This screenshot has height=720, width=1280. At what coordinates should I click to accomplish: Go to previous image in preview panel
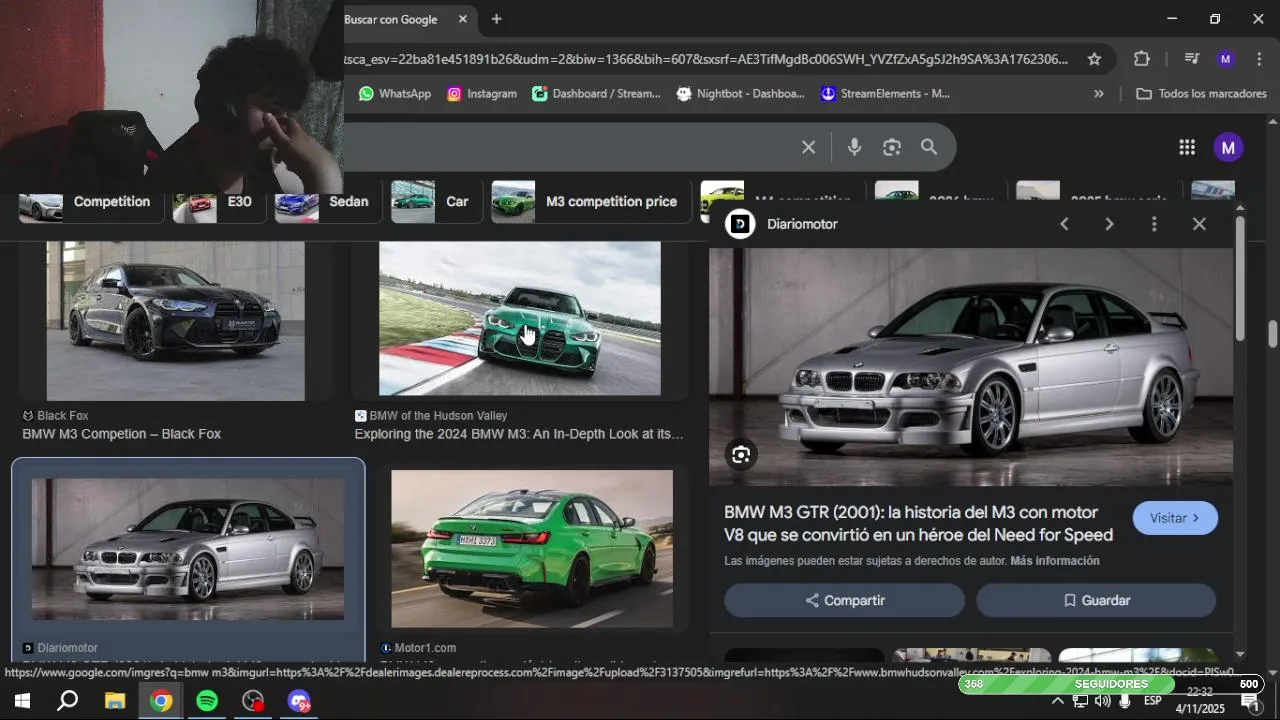tap(1064, 224)
